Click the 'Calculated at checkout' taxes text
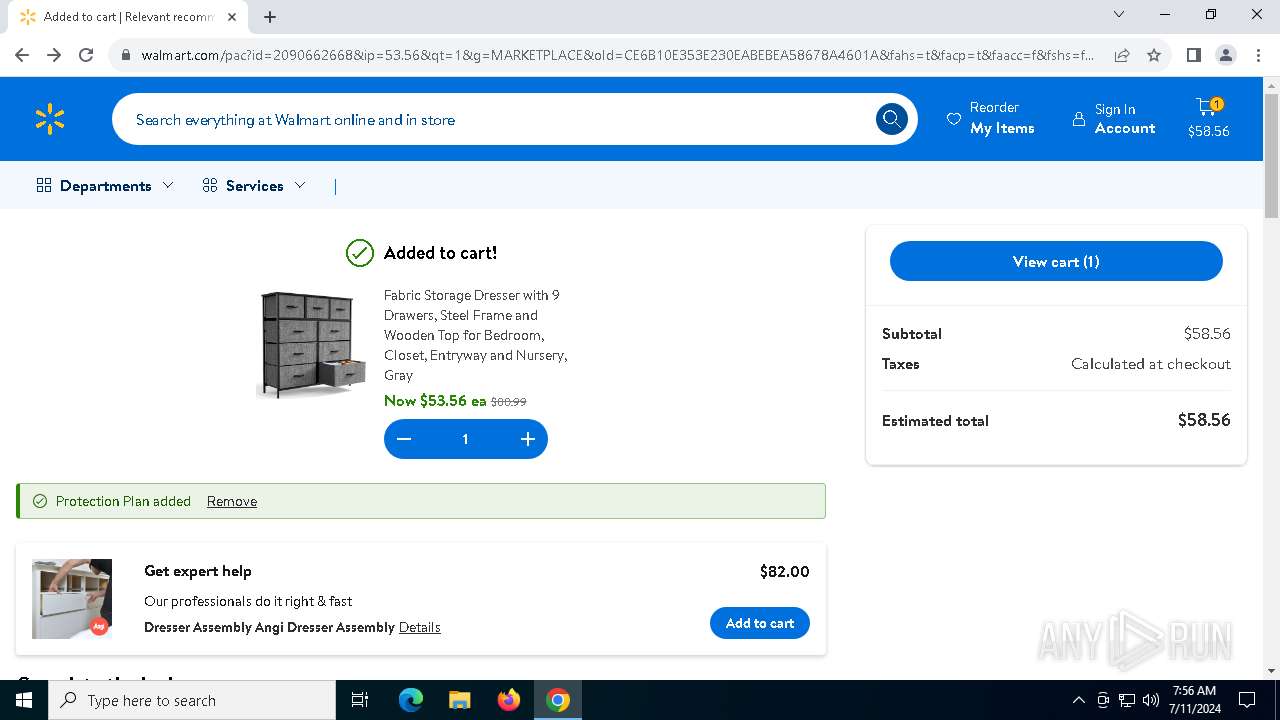Viewport: 1280px width, 720px height. [1151, 364]
